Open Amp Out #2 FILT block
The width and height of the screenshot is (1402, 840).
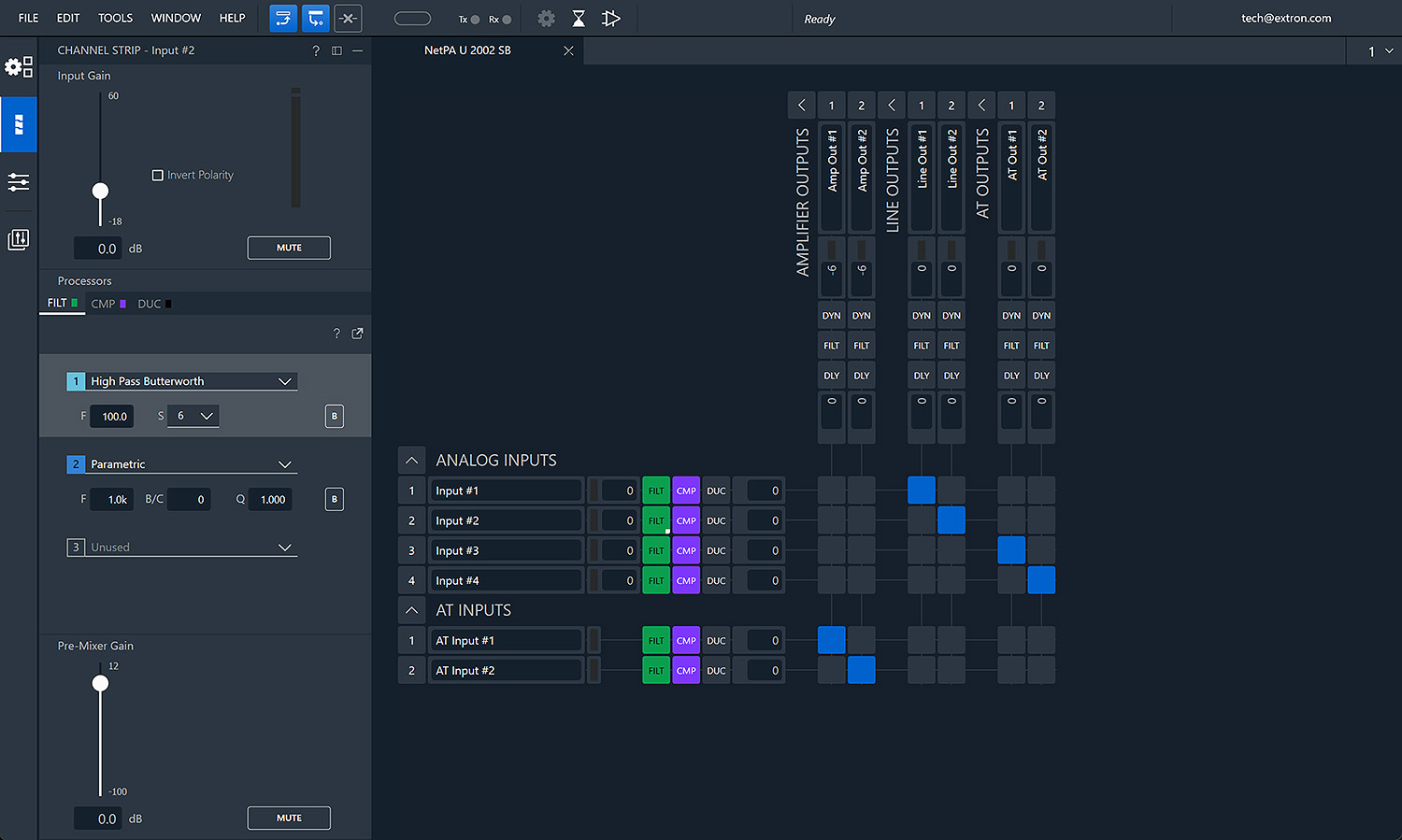(x=862, y=346)
